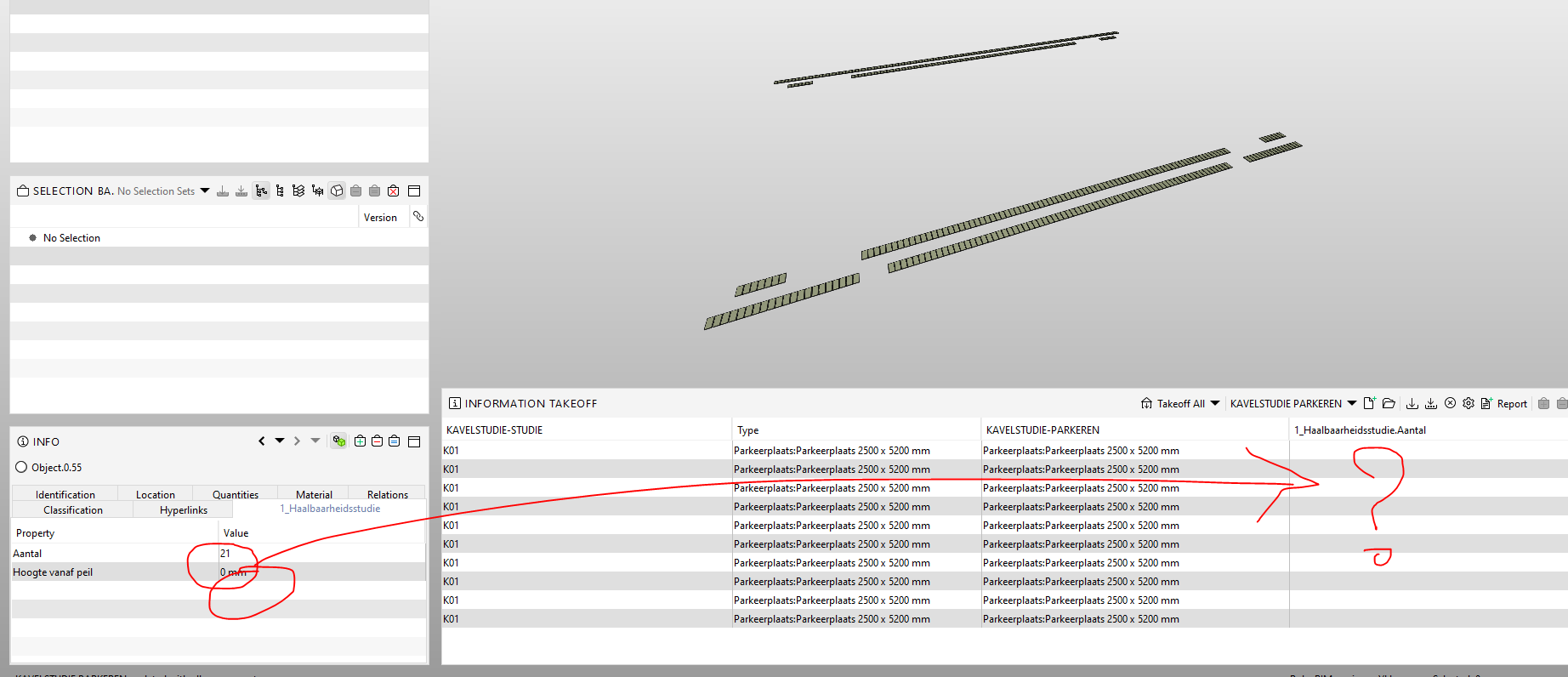Viewport: 1568px width, 677px height.
Task: Switch to the Material tab
Action: point(314,494)
